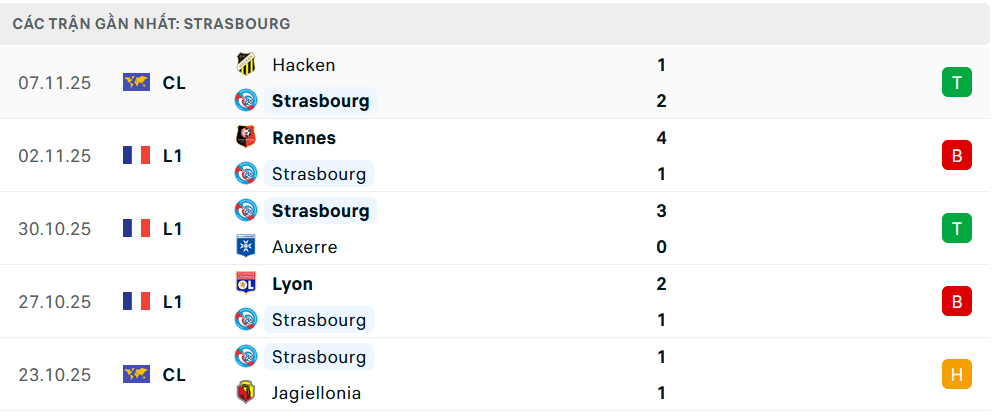Click the 27.10.25 match date
The image size is (993, 416).
[54, 301]
